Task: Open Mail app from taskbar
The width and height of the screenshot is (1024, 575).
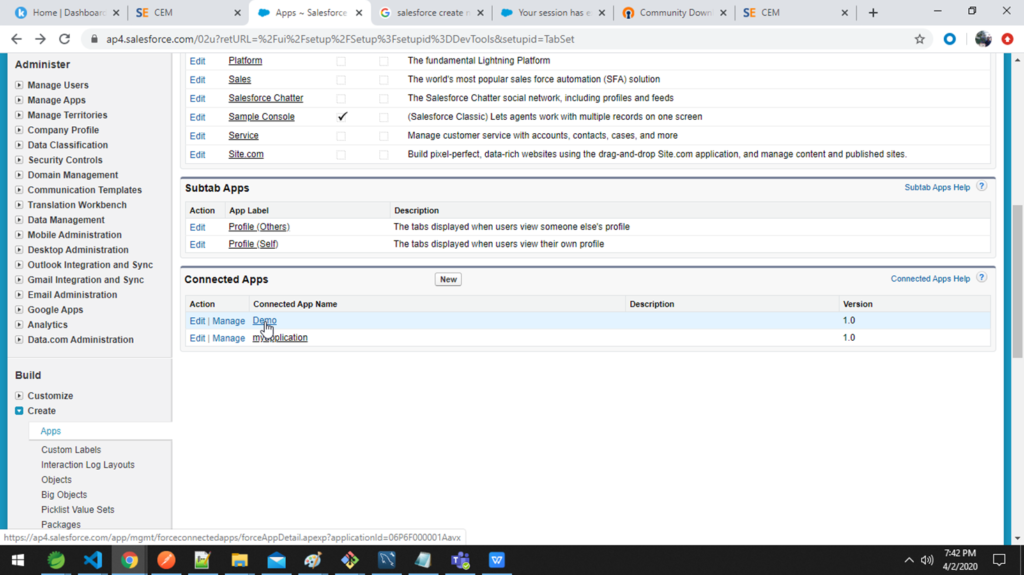Action: [x=276, y=560]
